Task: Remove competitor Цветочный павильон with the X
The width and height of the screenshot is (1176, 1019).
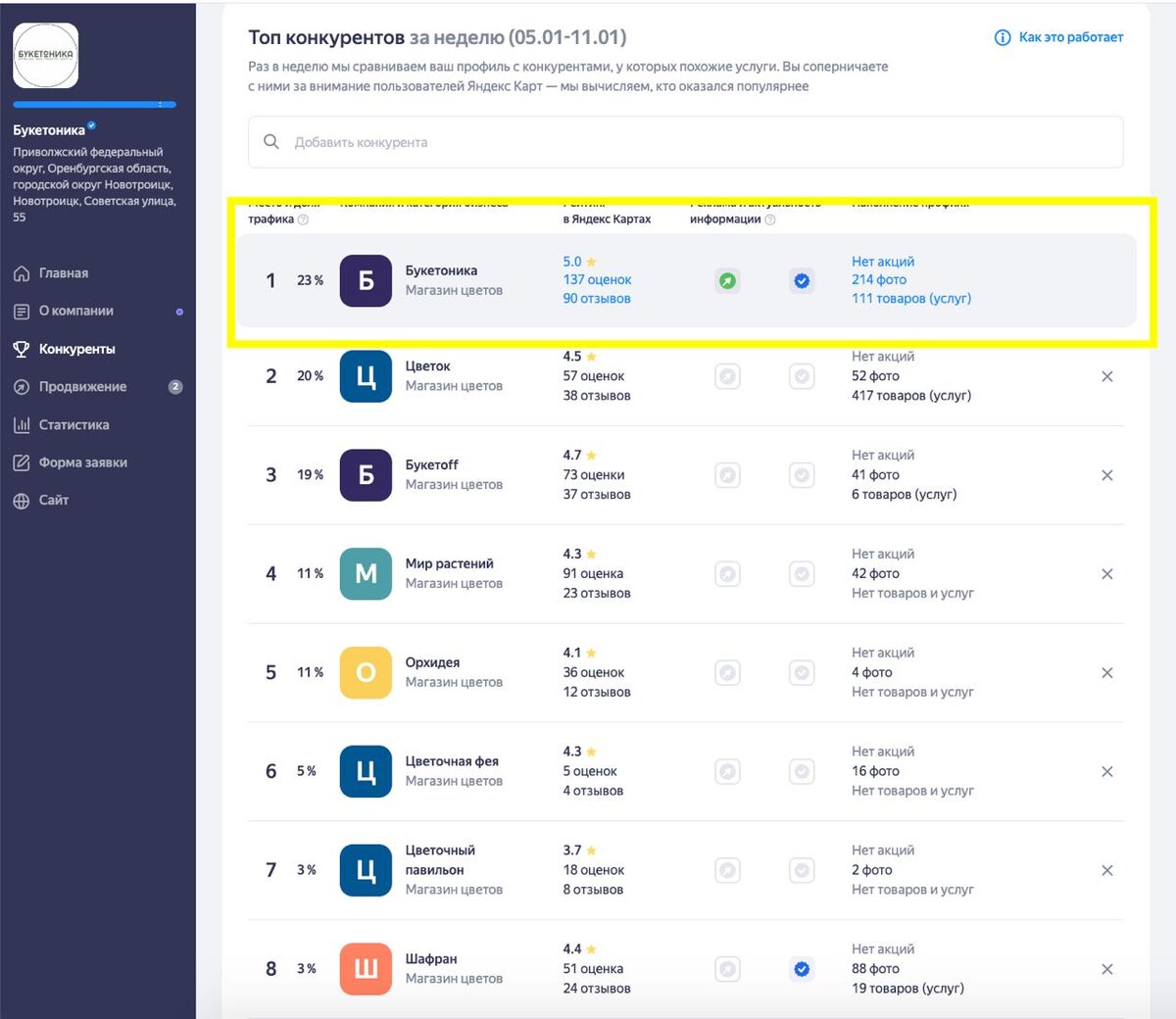Action: click(1106, 871)
